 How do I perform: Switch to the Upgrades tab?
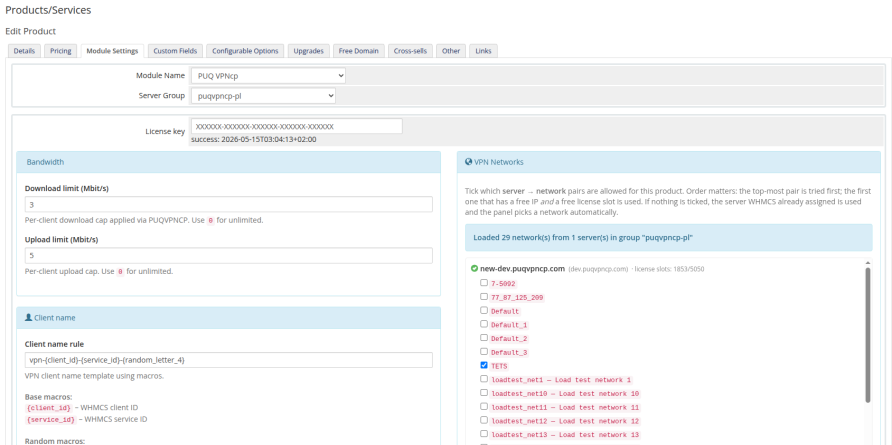tap(308, 51)
